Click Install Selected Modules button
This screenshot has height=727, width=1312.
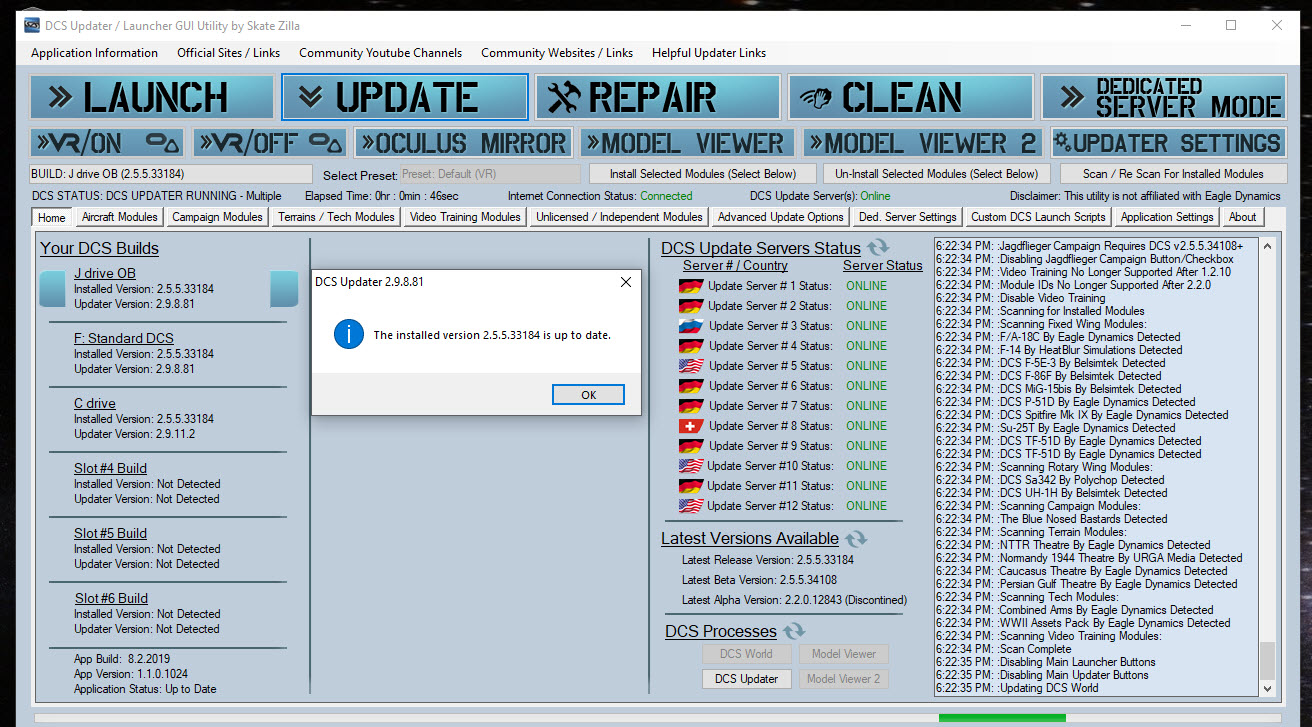coord(703,174)
